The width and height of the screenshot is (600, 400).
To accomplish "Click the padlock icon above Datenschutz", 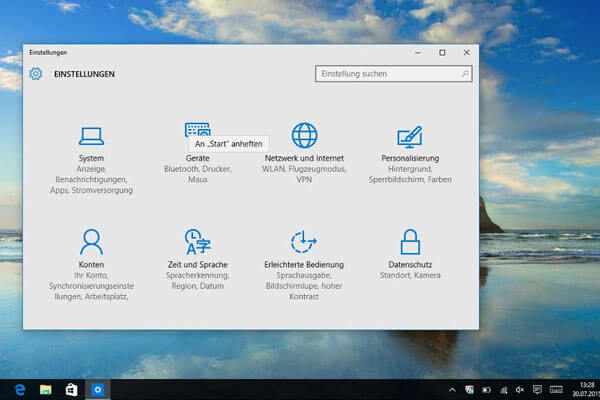I will point(410,242).
